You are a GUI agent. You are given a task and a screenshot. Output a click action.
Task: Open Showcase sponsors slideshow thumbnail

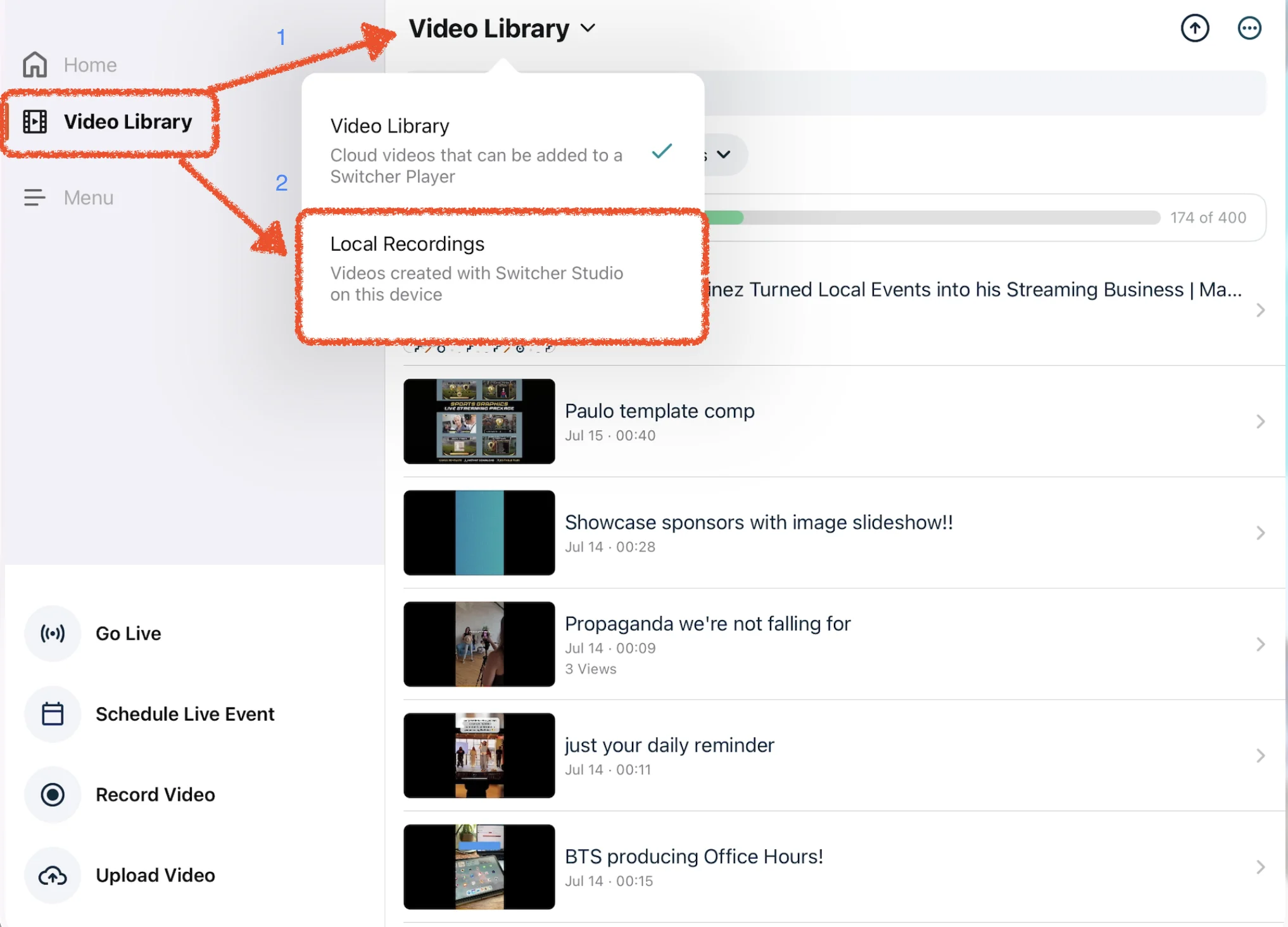coord(479,533)
